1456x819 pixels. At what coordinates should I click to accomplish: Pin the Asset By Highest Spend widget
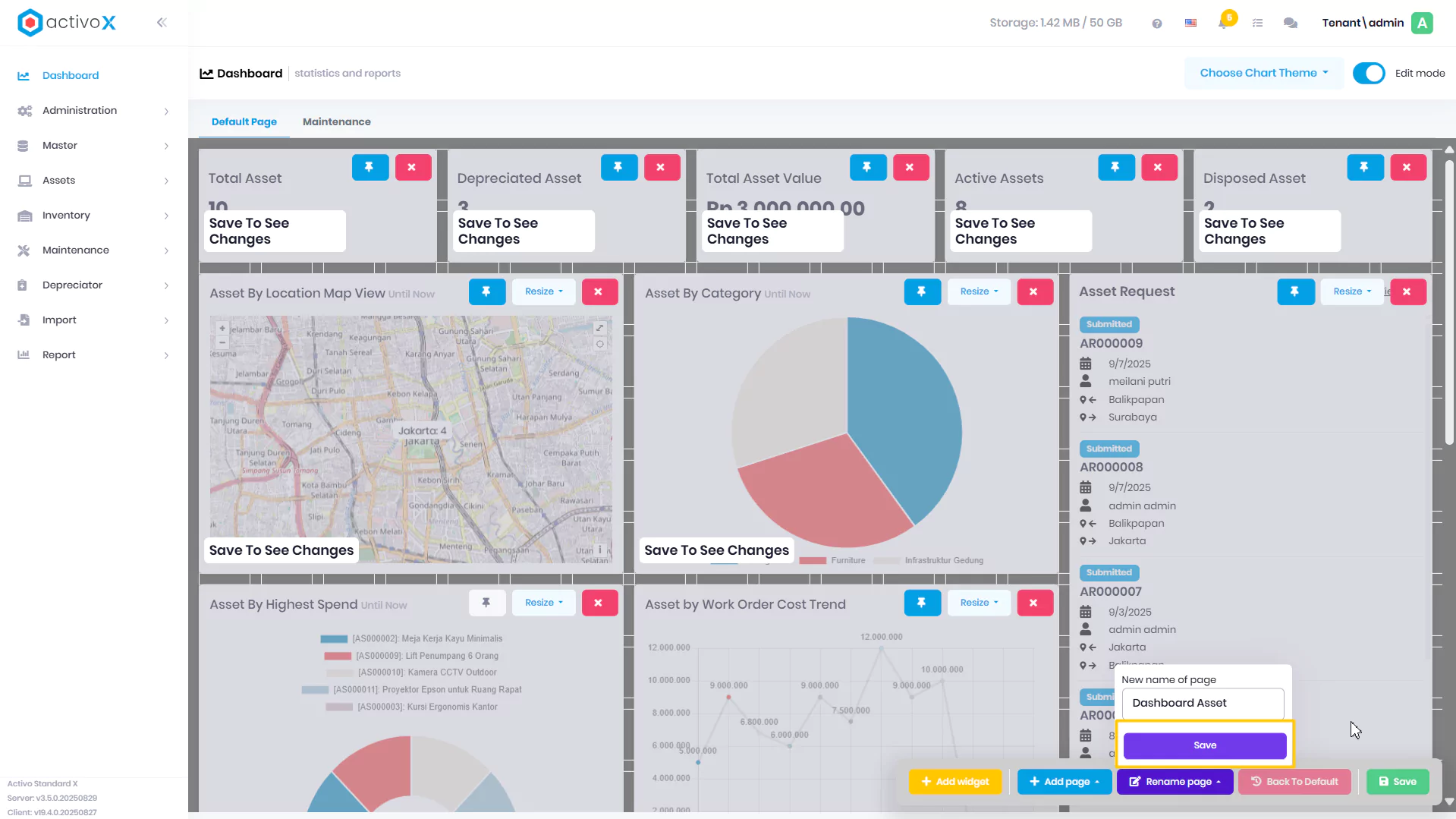[487, 603]
